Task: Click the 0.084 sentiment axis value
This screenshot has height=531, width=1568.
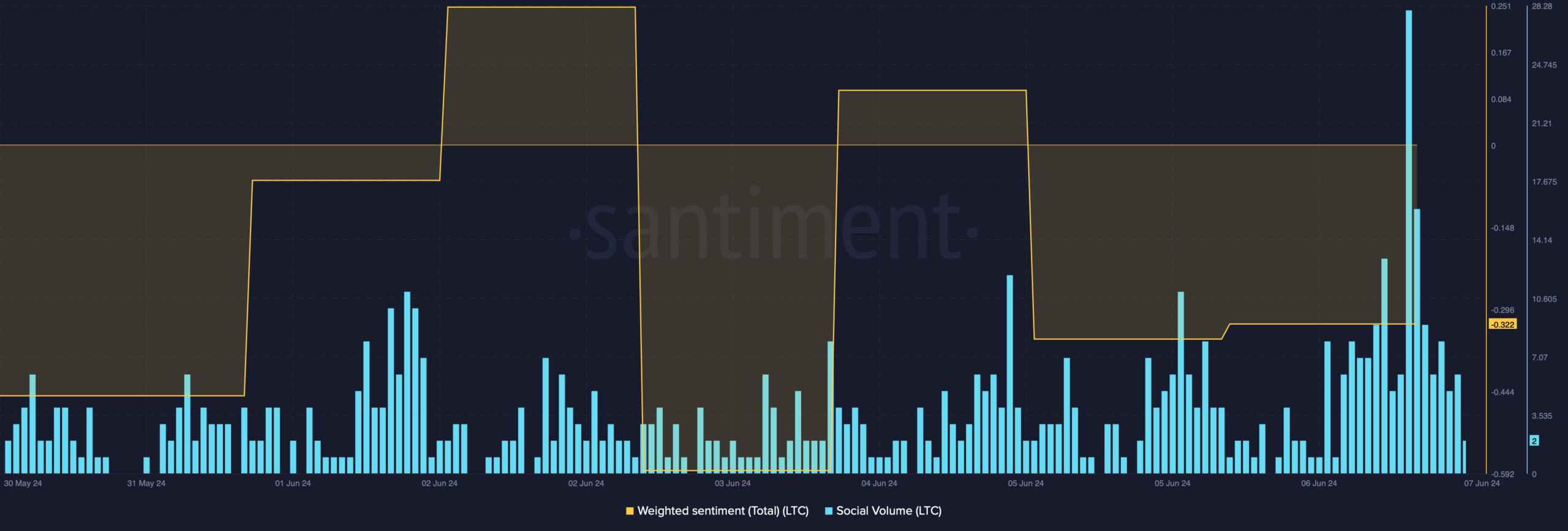Action: click(x=1501, y=99)
